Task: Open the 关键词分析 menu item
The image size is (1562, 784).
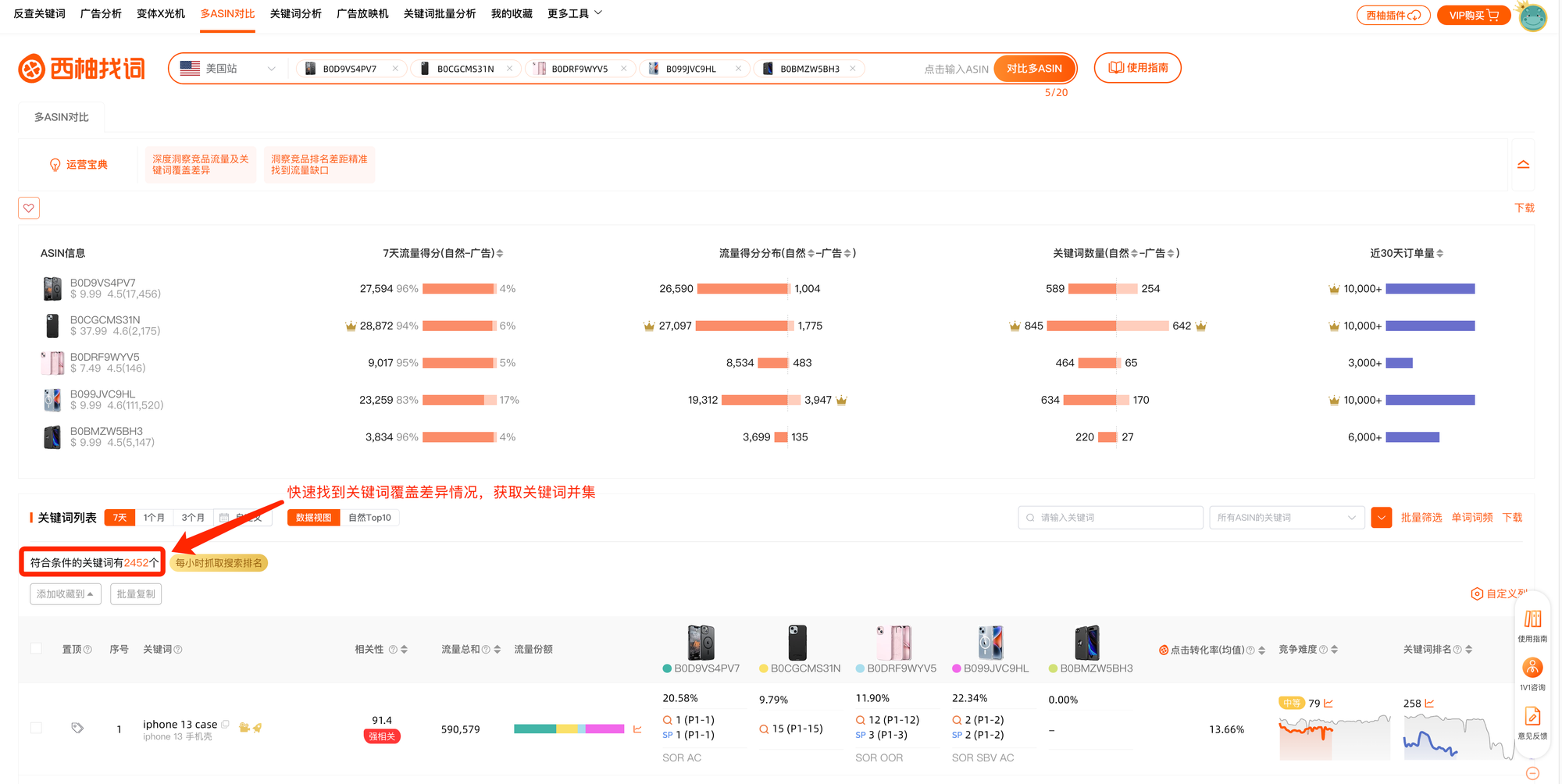Action: [295, 13]
